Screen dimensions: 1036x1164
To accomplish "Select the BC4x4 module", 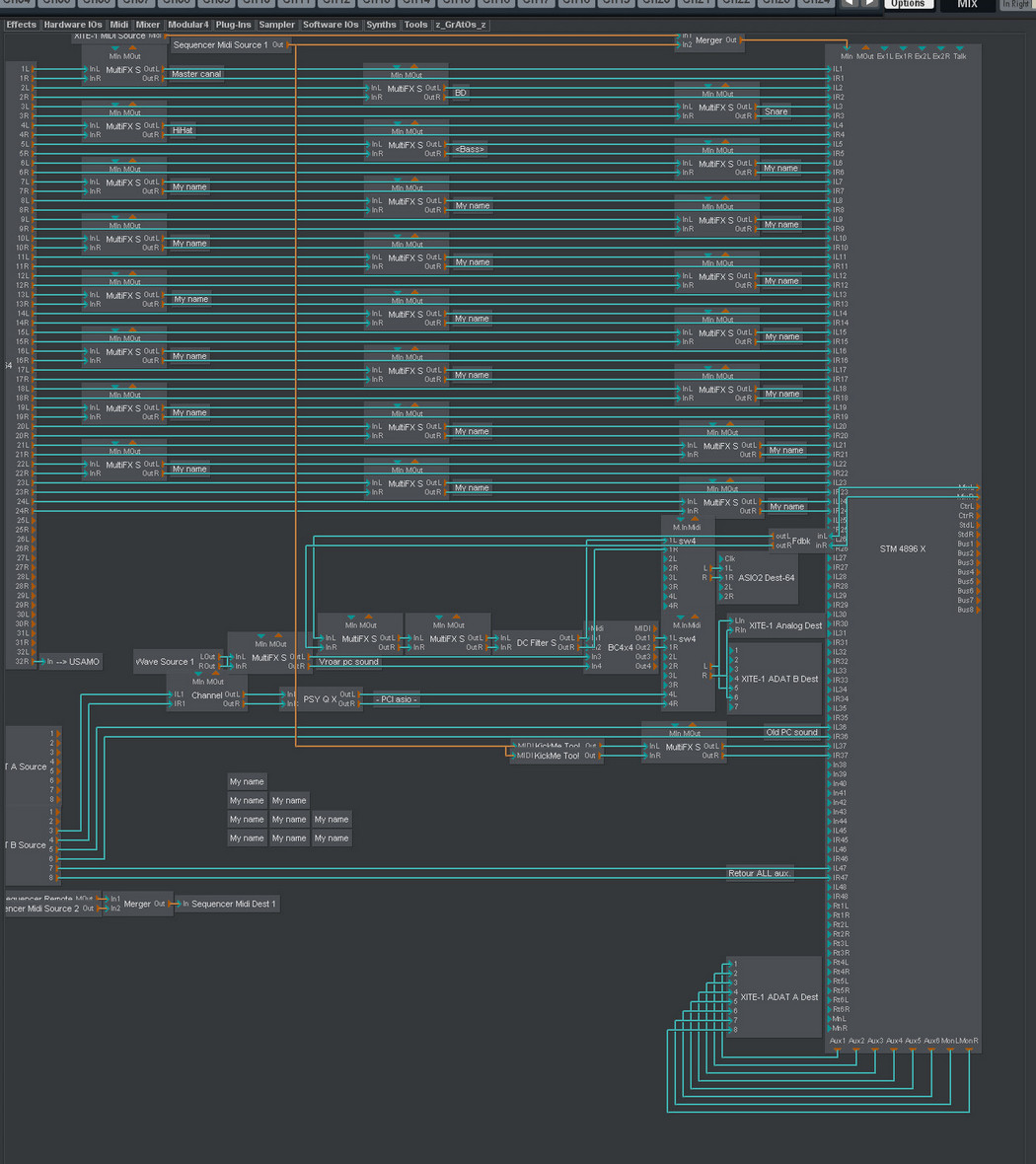I will [x=621, y=647].
